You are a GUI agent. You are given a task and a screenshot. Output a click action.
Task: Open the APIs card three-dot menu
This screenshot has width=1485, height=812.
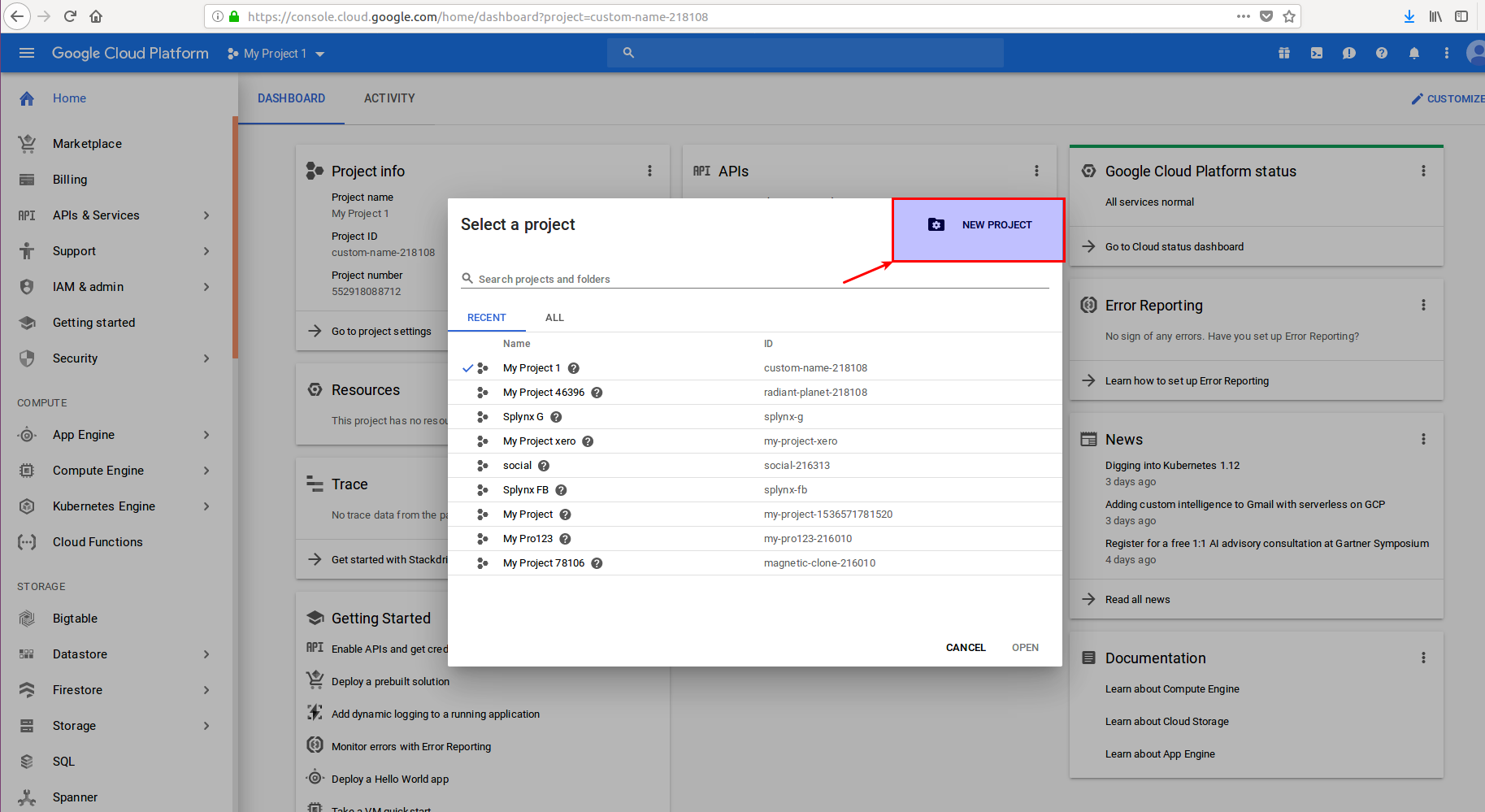coord(1036,171)
